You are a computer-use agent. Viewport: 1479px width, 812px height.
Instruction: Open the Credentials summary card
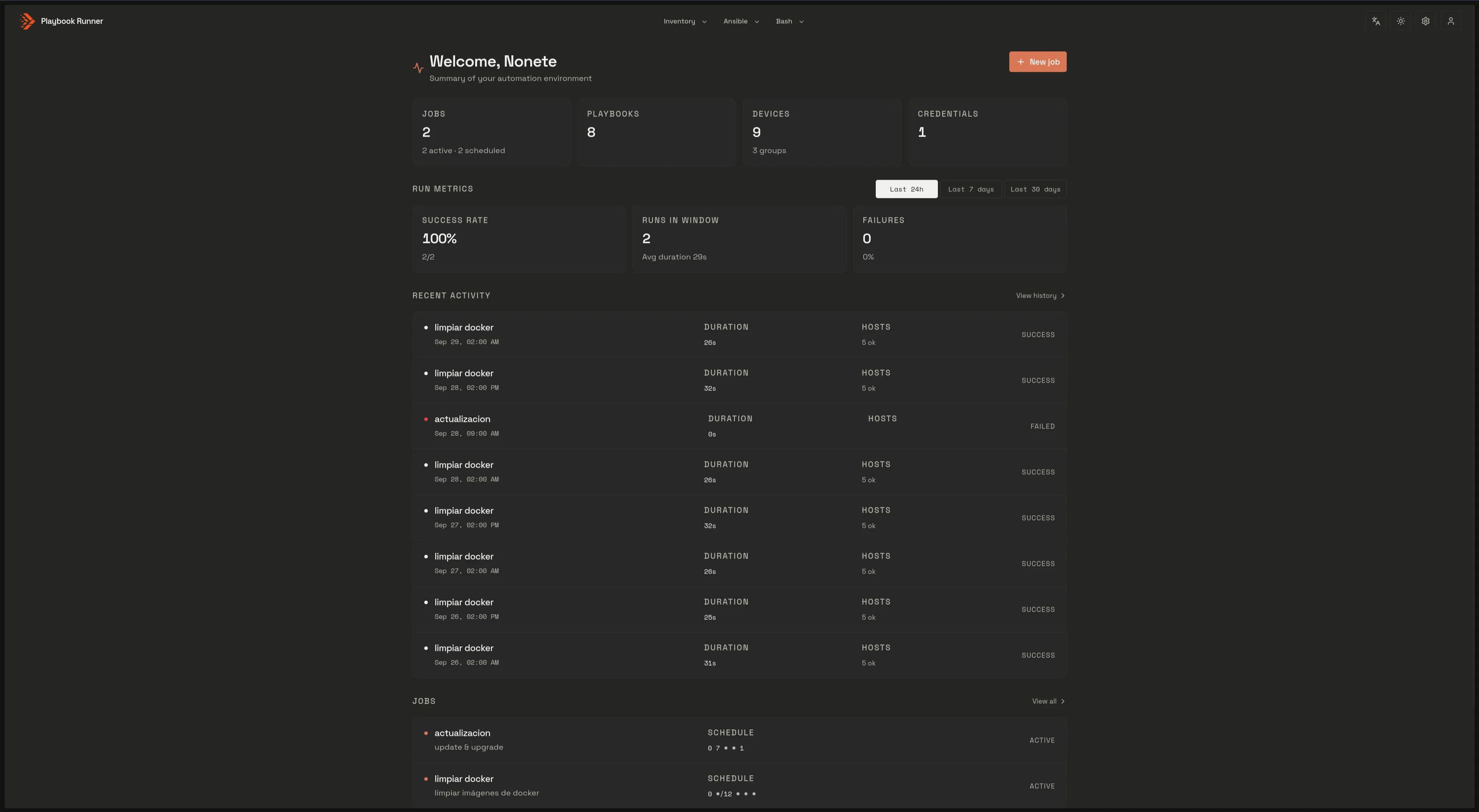(x=987, y=133)
